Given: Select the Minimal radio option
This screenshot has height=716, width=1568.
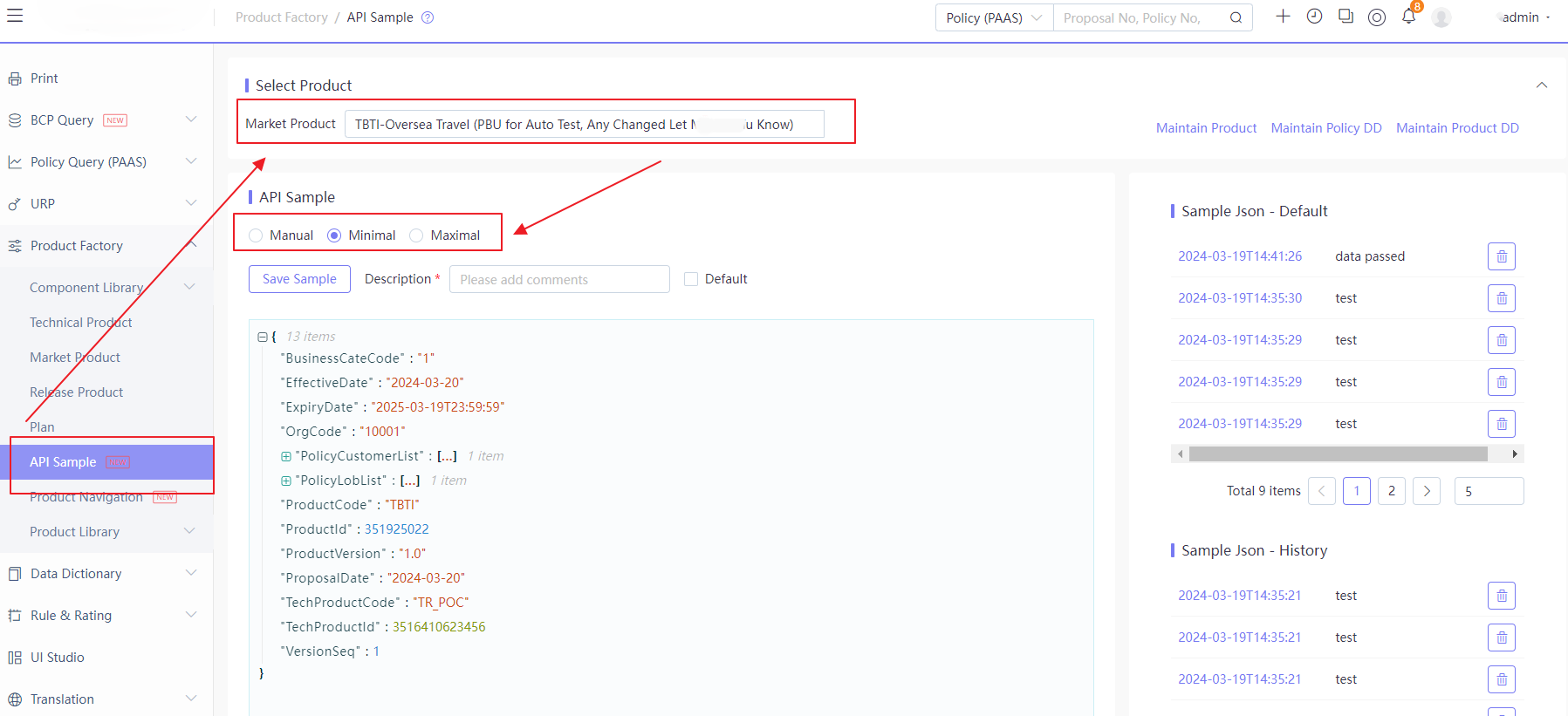Looking at the screenshot, I should (334, 235).
